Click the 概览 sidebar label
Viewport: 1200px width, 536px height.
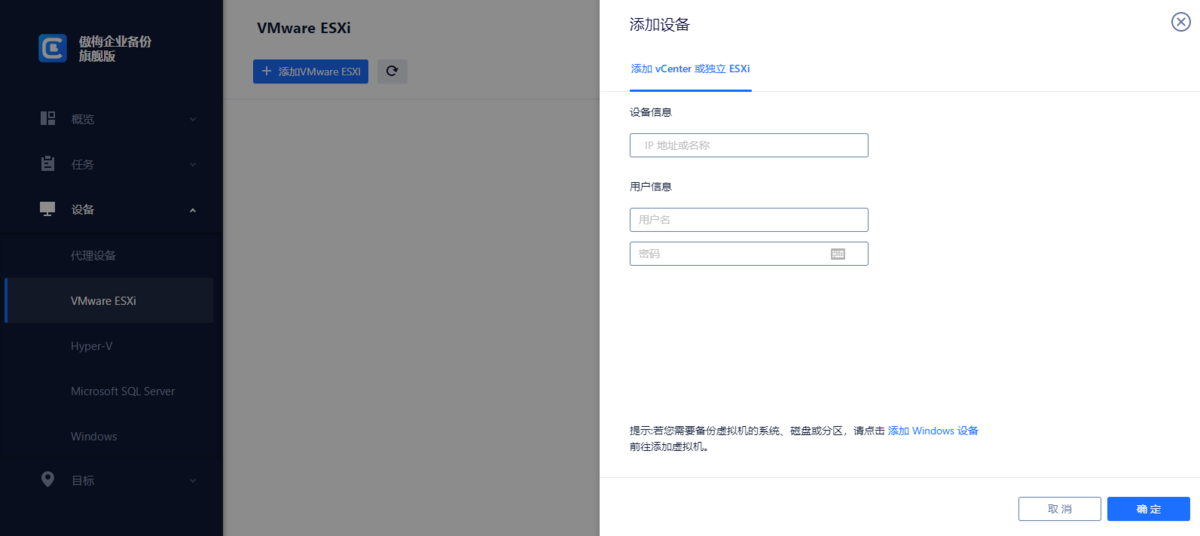pos(82,119)
